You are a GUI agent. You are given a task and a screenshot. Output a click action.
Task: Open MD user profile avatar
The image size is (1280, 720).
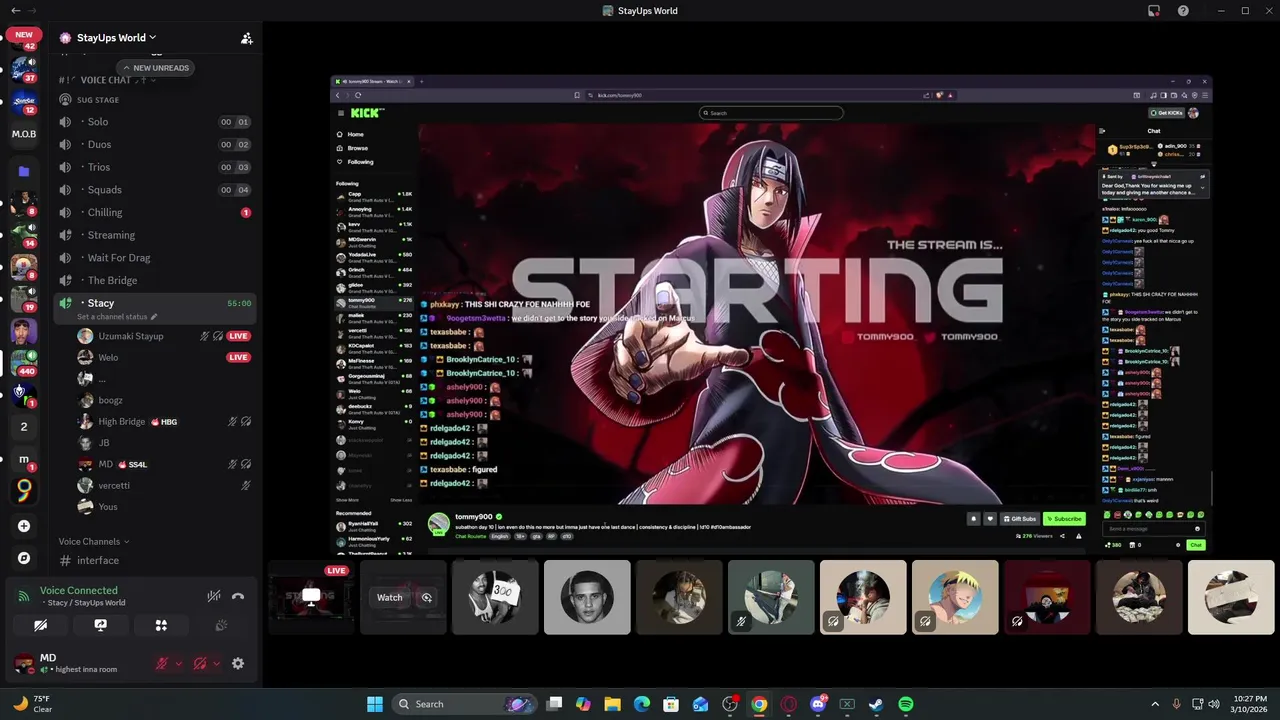[22, 662]
